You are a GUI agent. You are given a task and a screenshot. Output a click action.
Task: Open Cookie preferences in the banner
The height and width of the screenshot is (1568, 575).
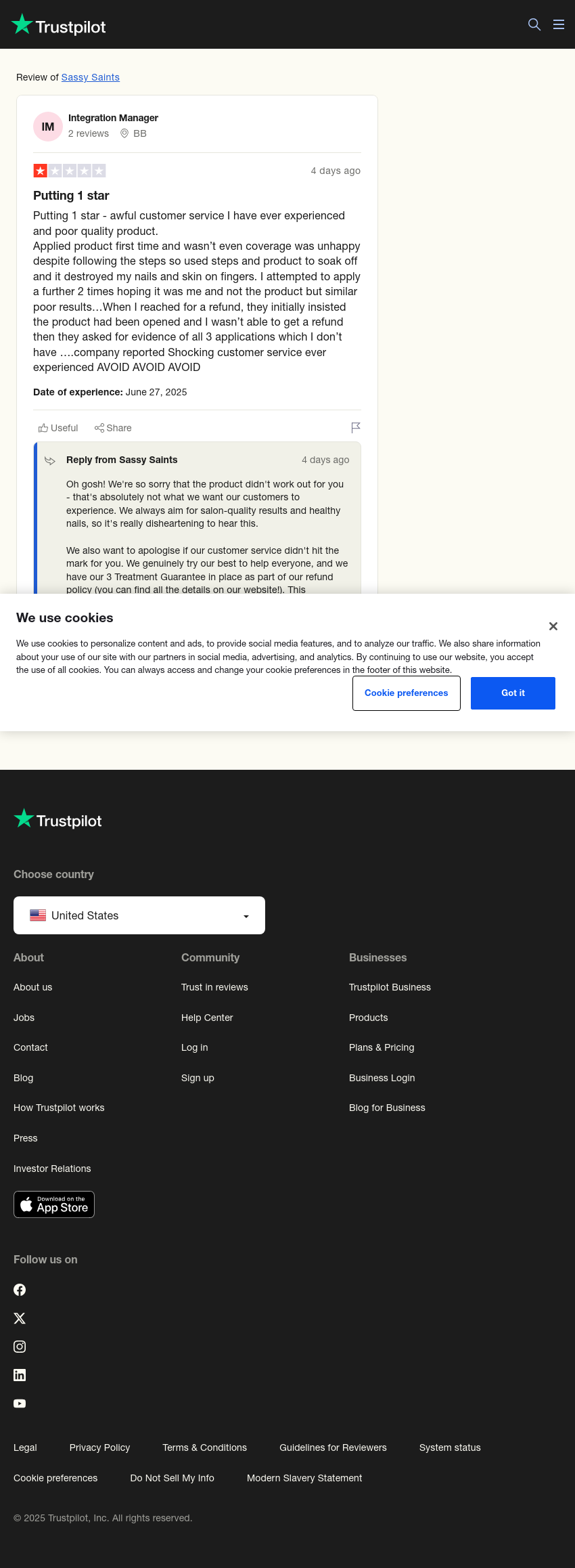pos(407,693)
